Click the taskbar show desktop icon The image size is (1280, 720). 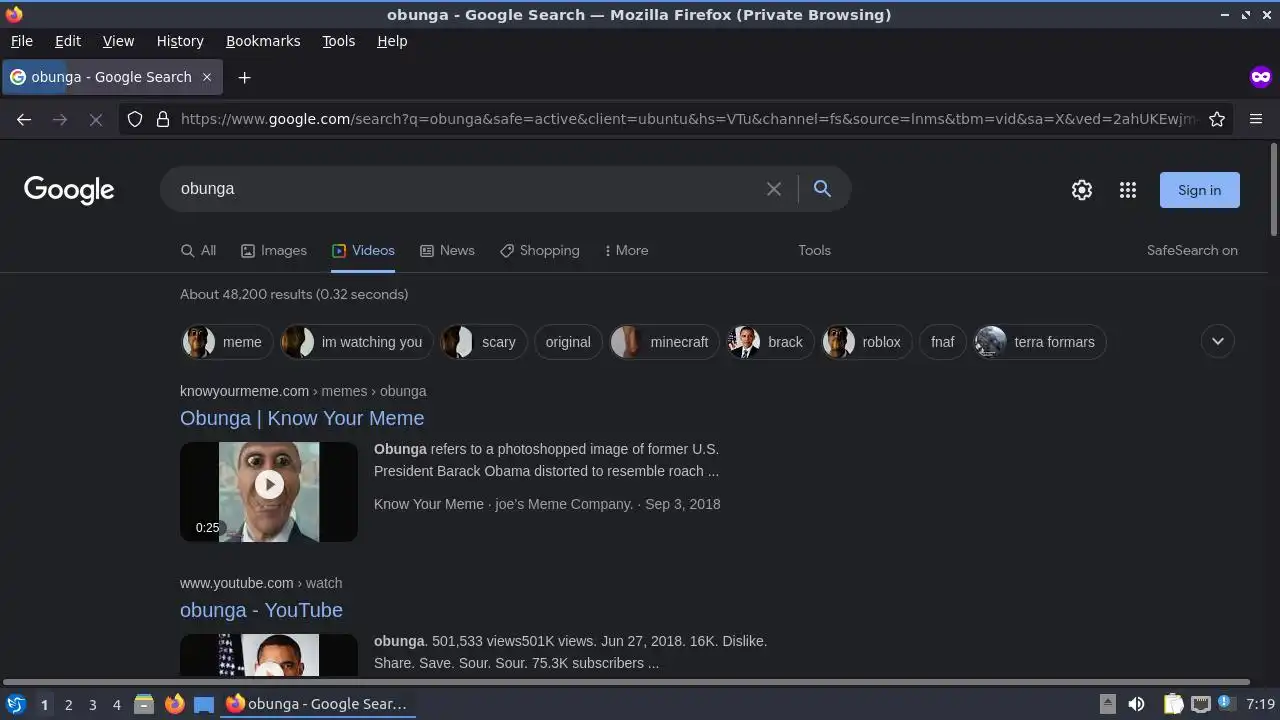[204, 704]
